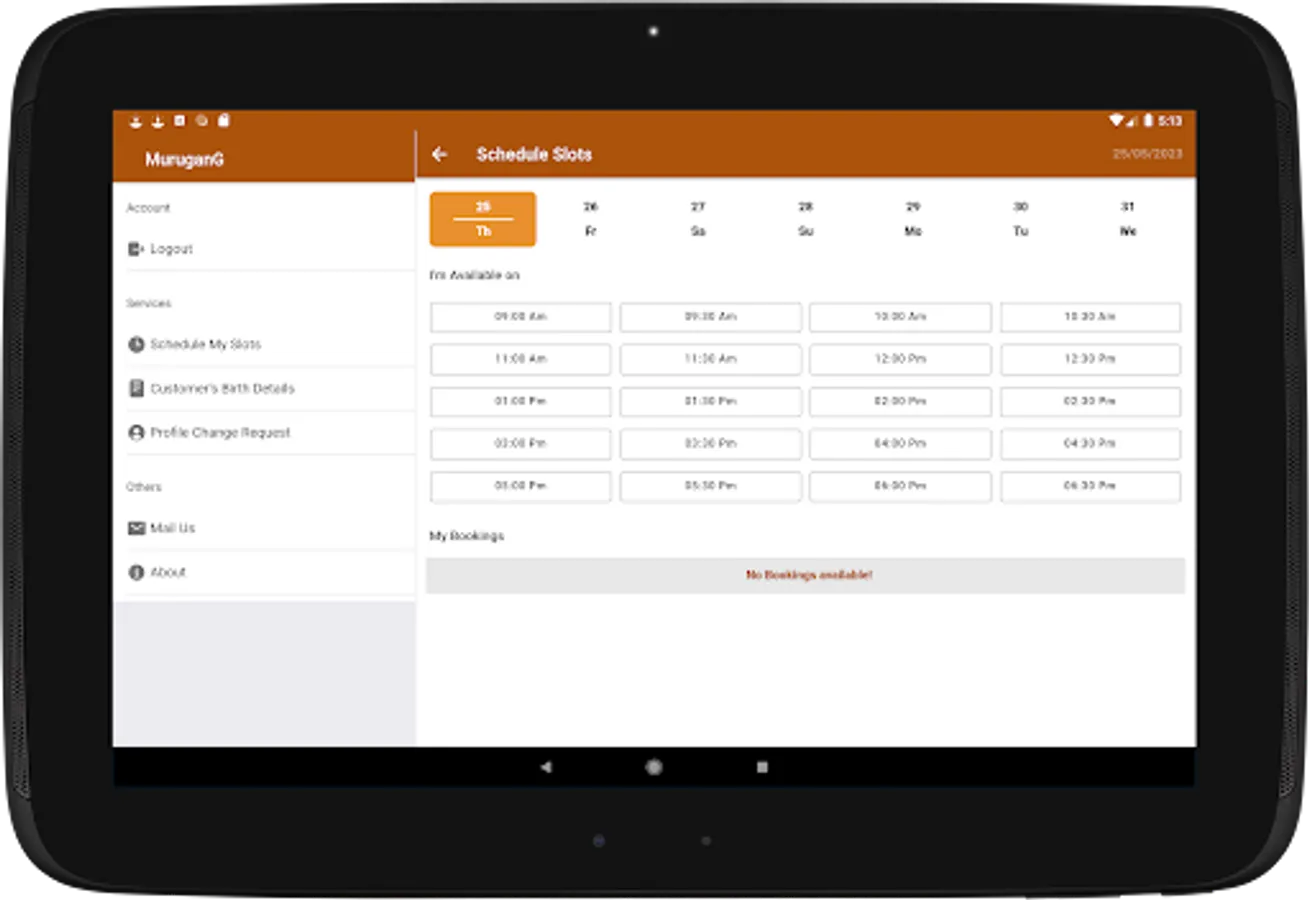Mark 02:00 Pm as available
This screenshot has width=1309, height=900.
point(901,402)
